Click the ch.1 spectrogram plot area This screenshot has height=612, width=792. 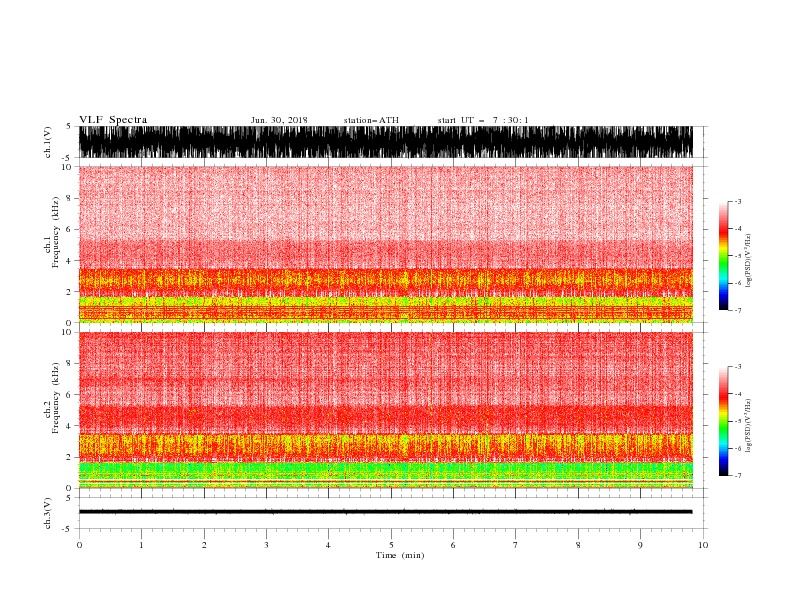click(385, 244)
